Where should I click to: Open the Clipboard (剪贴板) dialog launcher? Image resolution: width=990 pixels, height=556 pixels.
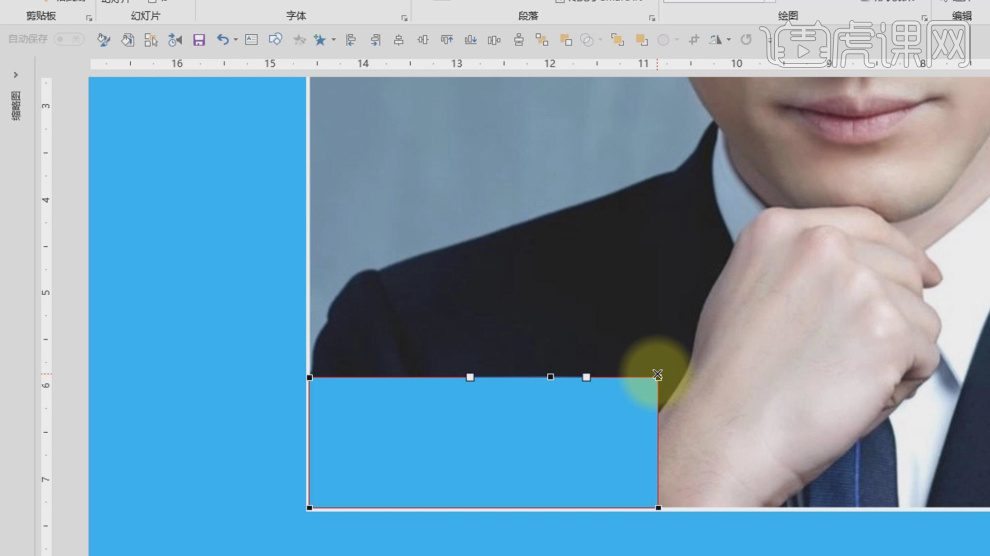(x=89, y=18)
